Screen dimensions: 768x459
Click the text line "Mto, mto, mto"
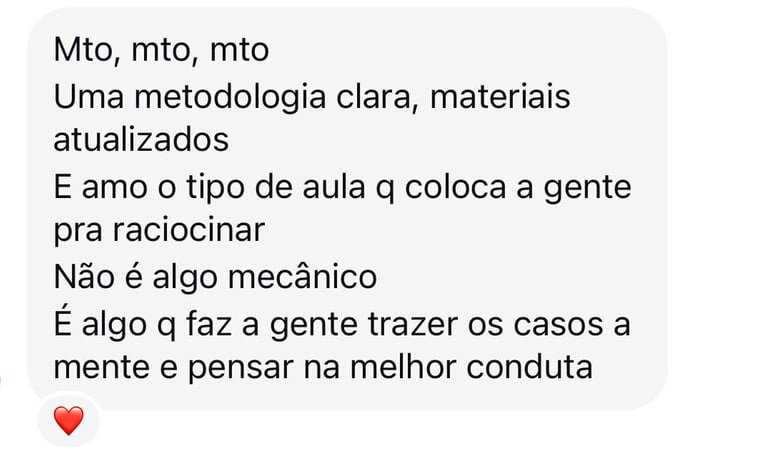(x=161, y=50)
